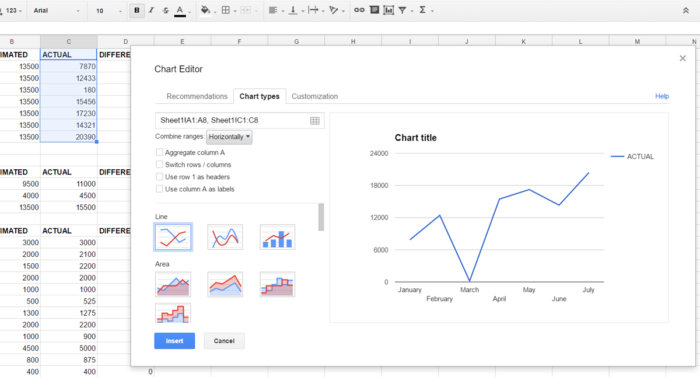The width and height of the screenshot is (700, 377).
Task: Open the text color picker
Action: click(180, 11)
